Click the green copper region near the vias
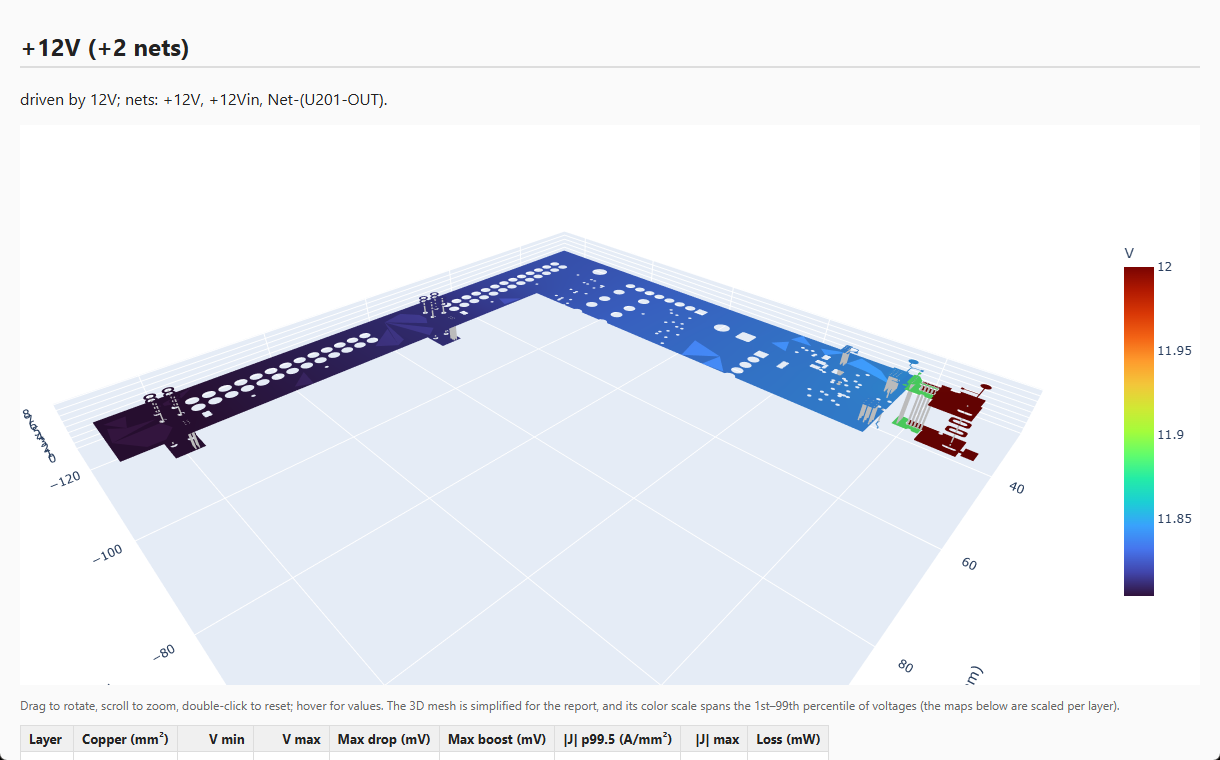 pos(913,383)
